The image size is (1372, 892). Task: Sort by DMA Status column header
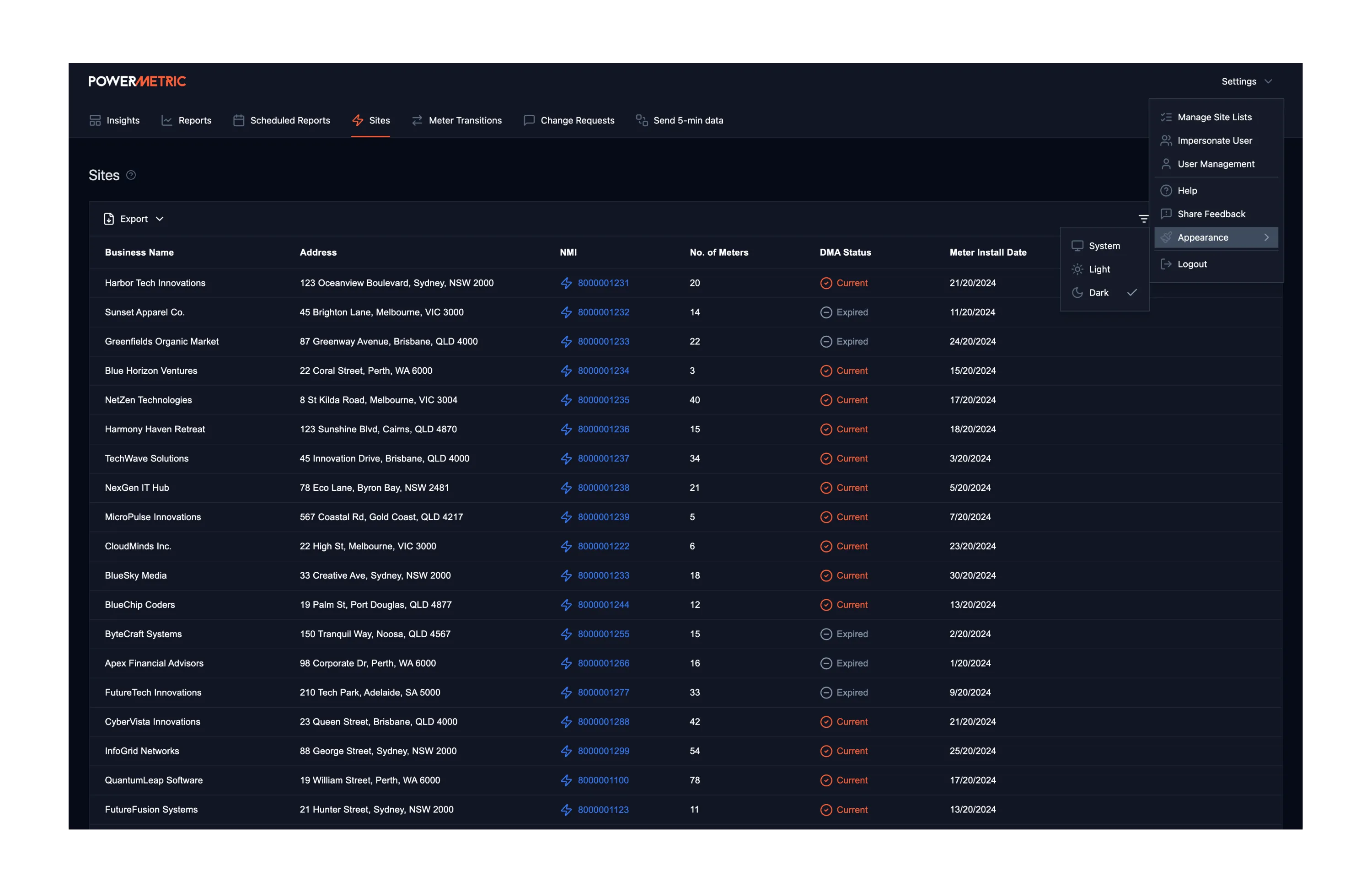[845, 253]
